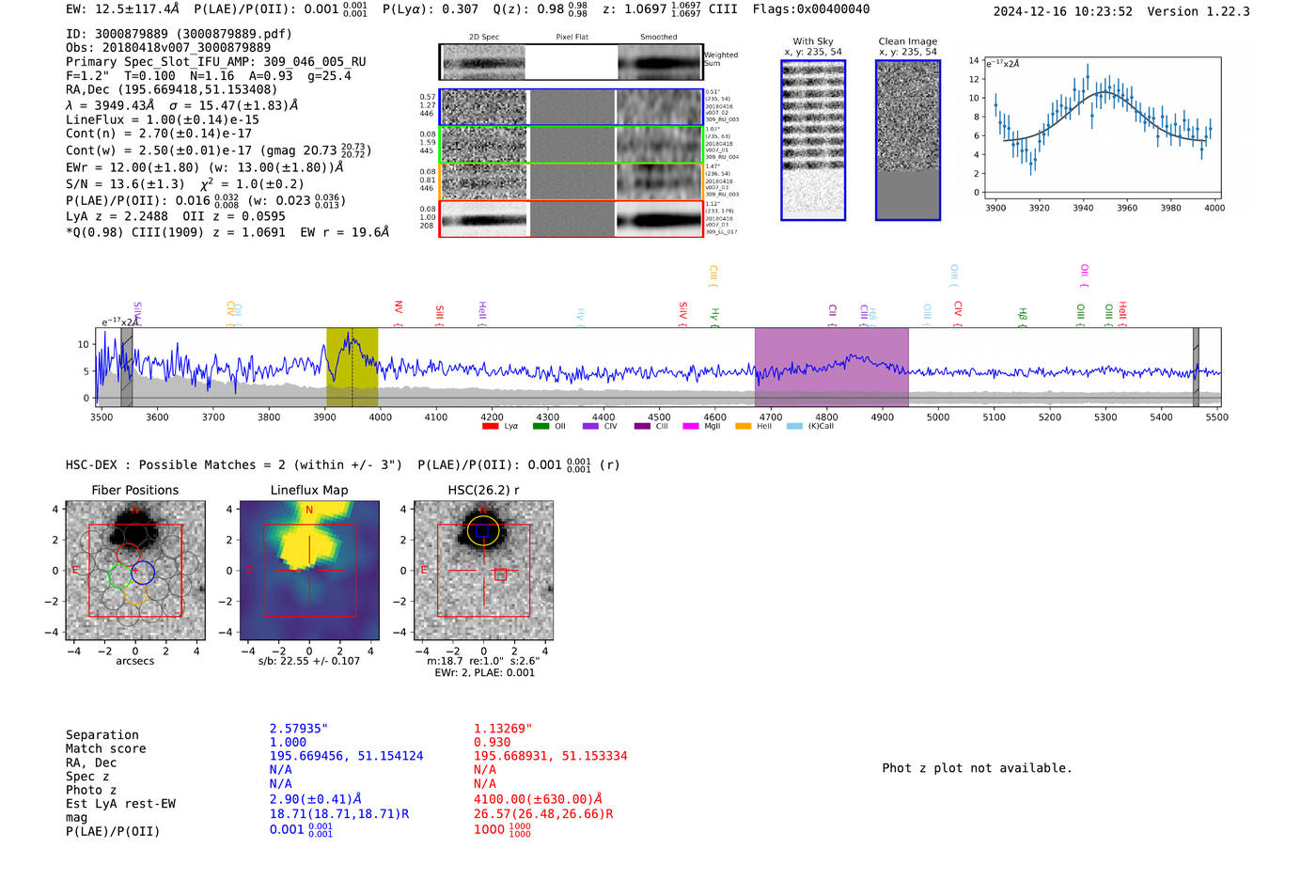Click the EWr: 2. PLAE: 0.001 caption
This screenshot has height=896, width=1316.
484,673
